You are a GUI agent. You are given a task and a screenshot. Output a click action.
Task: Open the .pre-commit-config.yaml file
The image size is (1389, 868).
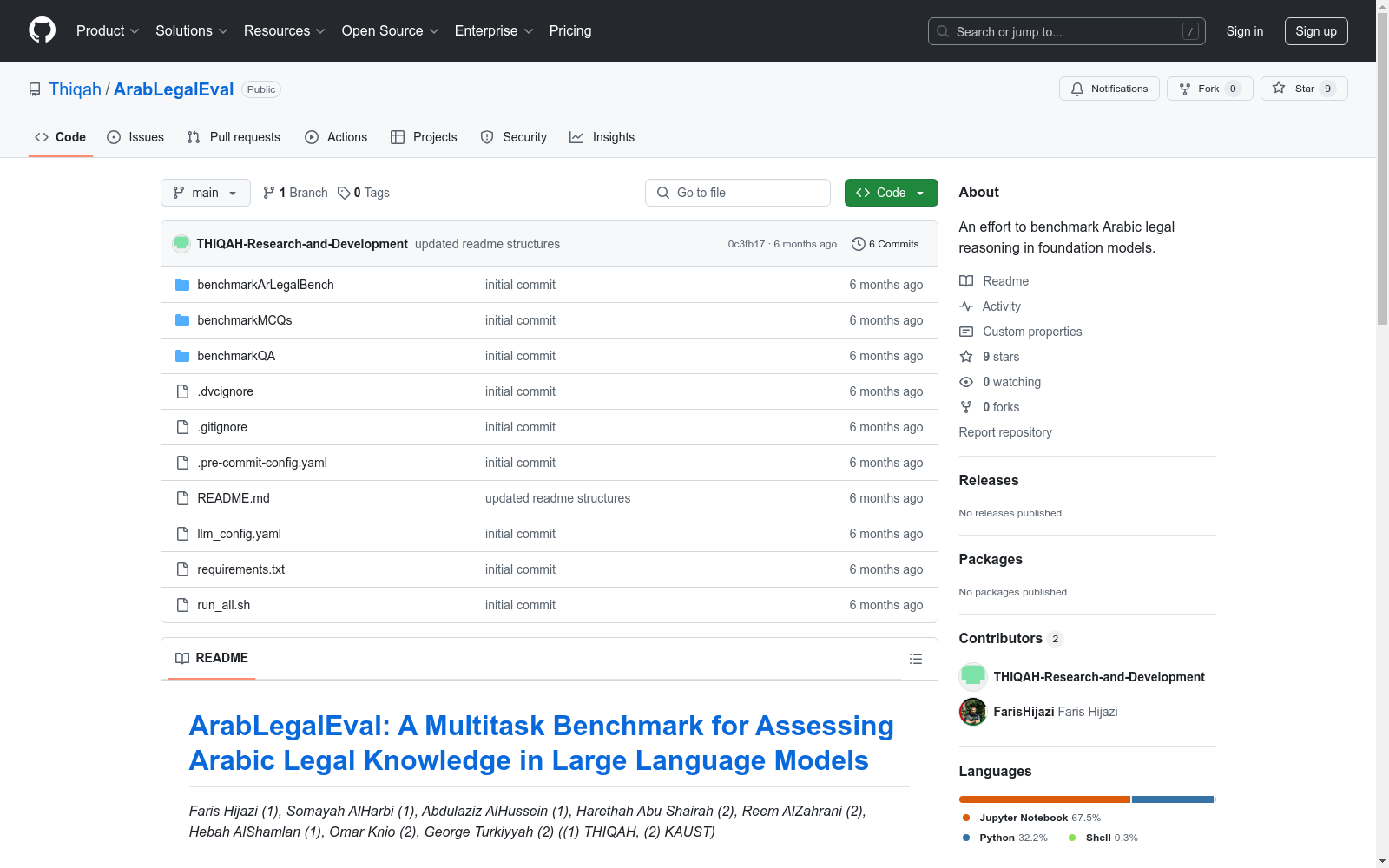point(262,463)
